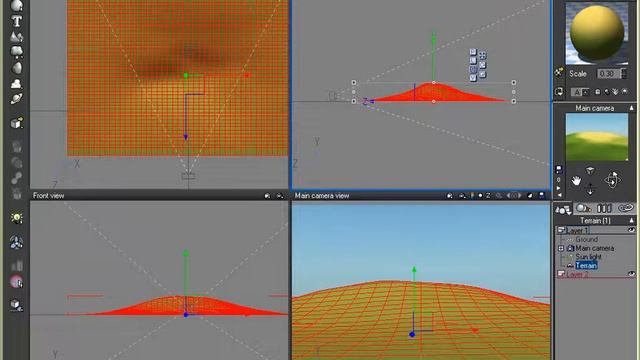Click the lock icon under material preview
The image size is (640, 360).
598,92
